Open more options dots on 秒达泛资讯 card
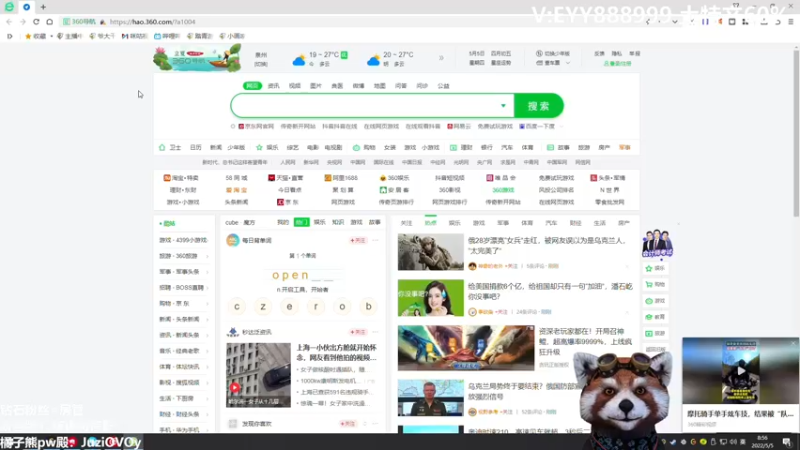The height and width of the screenshot is (450, 800). (376, 332)
